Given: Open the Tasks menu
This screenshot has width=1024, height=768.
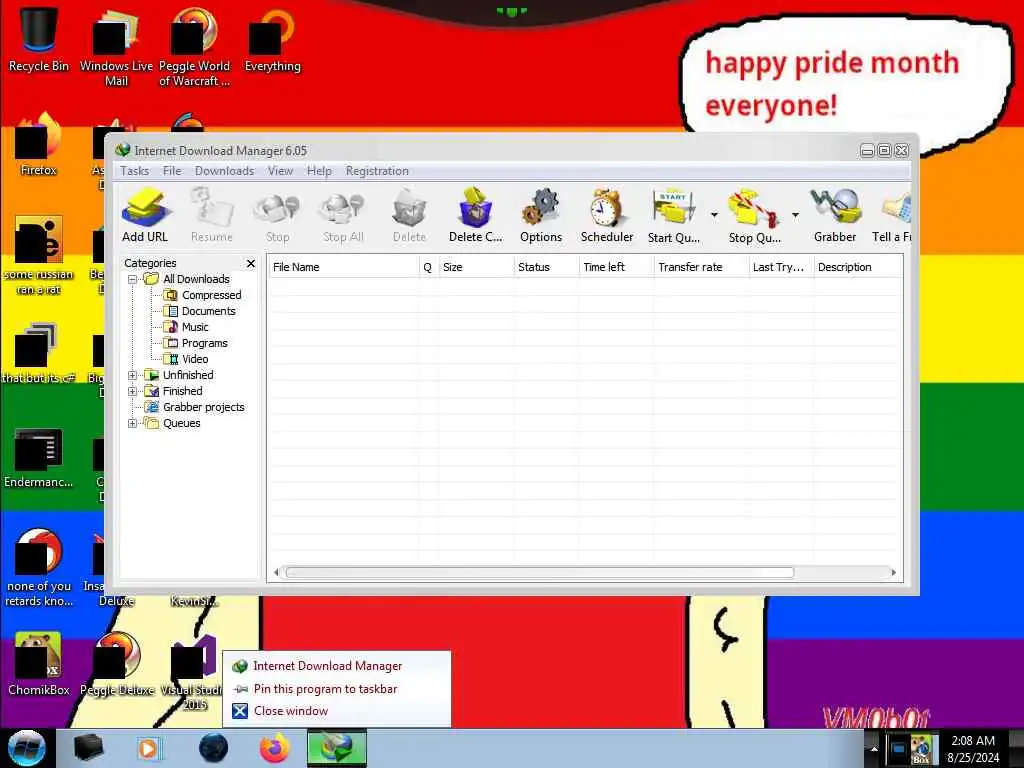Looking at the screenshot, I should 135,171.
